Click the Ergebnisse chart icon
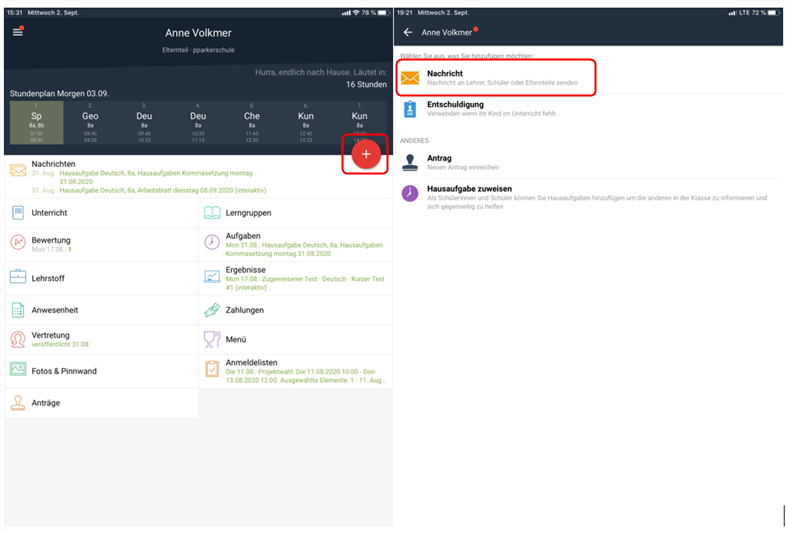The image size is (786, 533). (212, 276)
